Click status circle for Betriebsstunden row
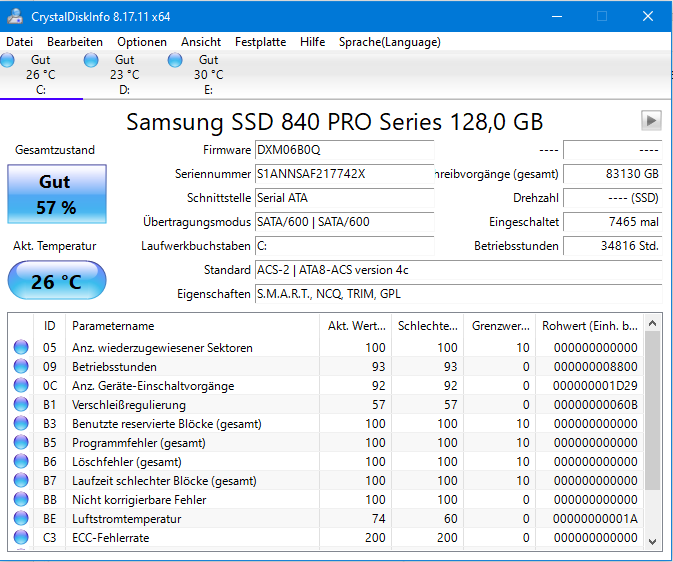The height and width of the screenshot is (562, 673). point(21,366)
